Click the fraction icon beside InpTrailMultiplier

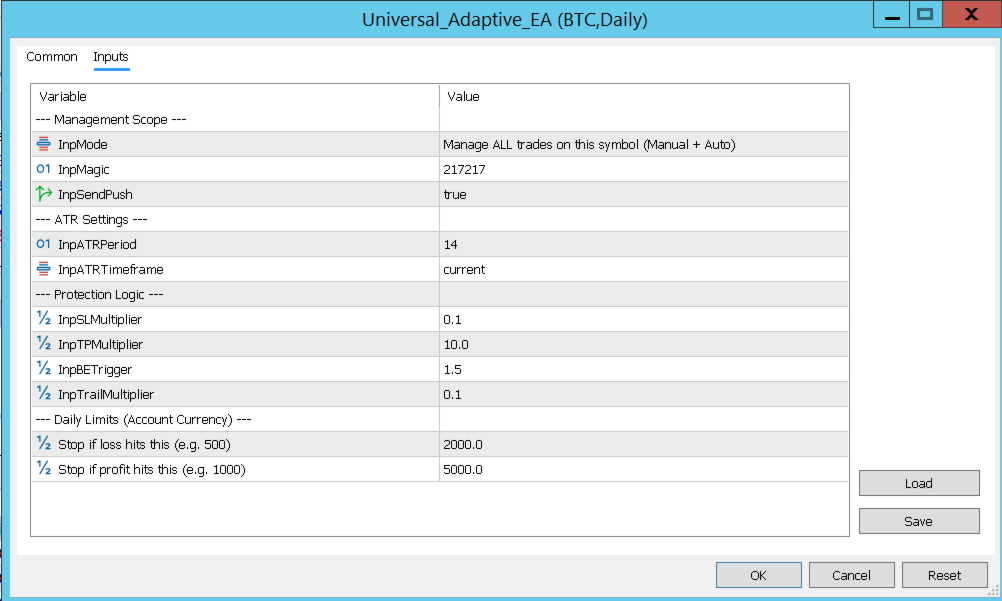point(43,393)
